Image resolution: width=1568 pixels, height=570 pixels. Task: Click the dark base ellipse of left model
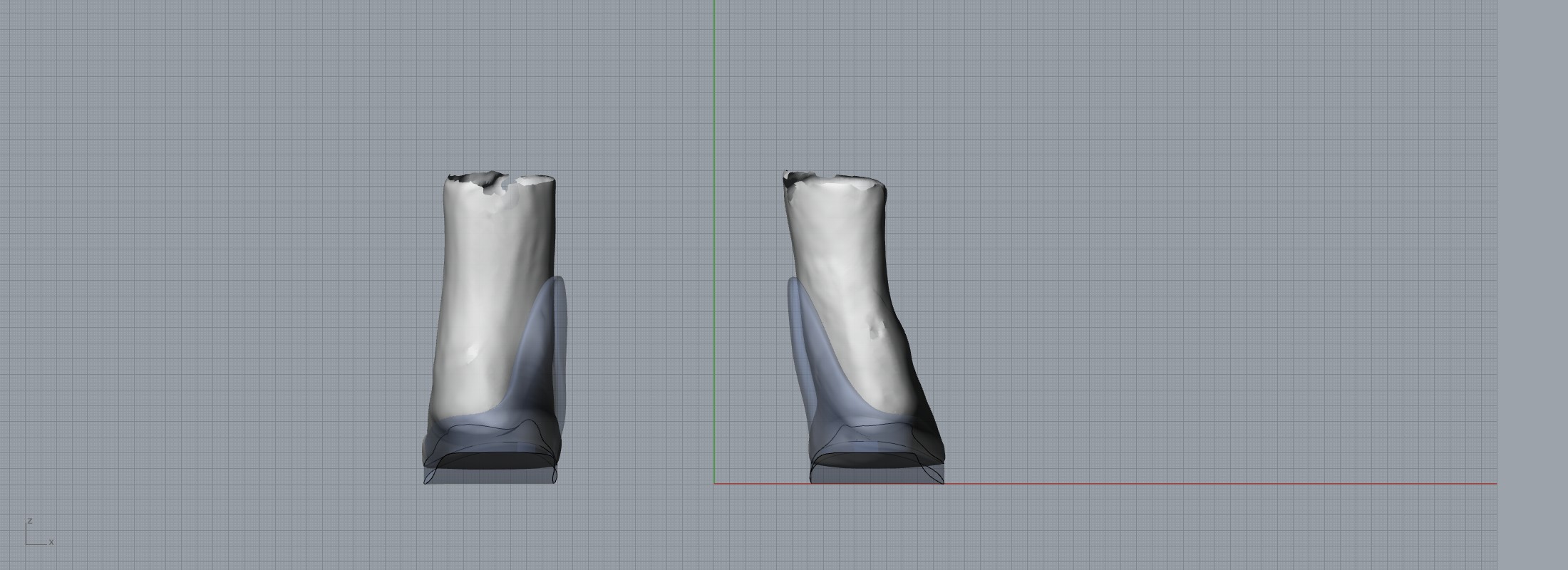(x=492, y=461)
